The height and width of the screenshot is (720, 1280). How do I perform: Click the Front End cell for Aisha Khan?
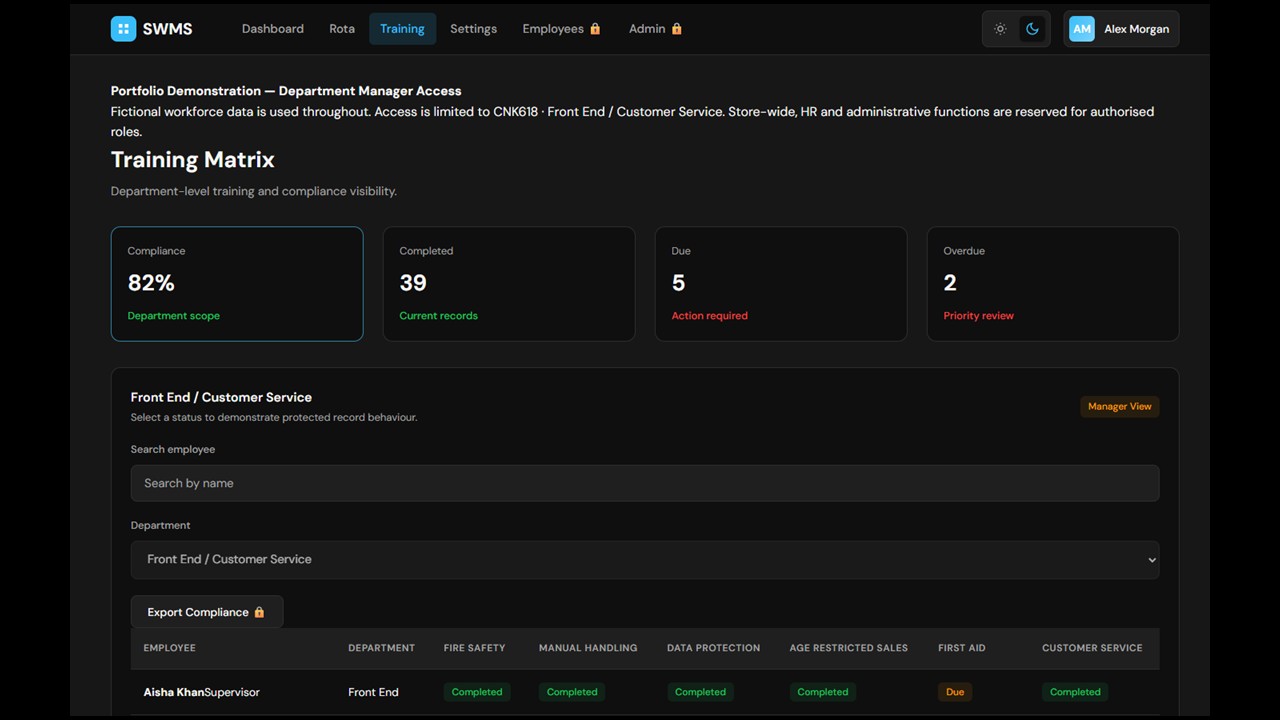373,692
